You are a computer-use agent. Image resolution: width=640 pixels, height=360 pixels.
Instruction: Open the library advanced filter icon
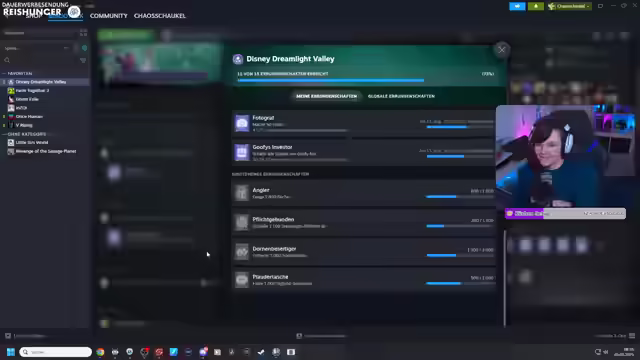click(x=83, y=60)
